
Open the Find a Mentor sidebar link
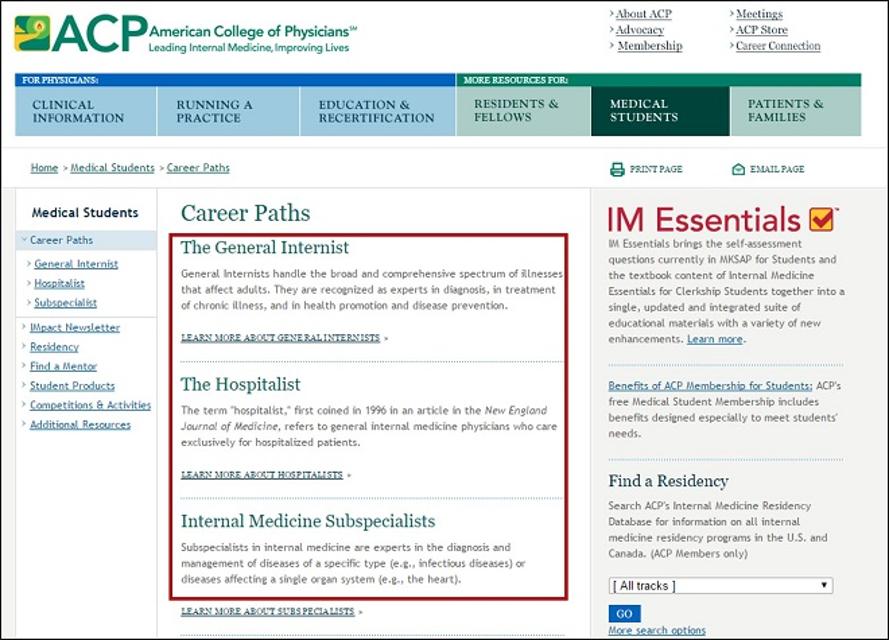coord(63,366)
